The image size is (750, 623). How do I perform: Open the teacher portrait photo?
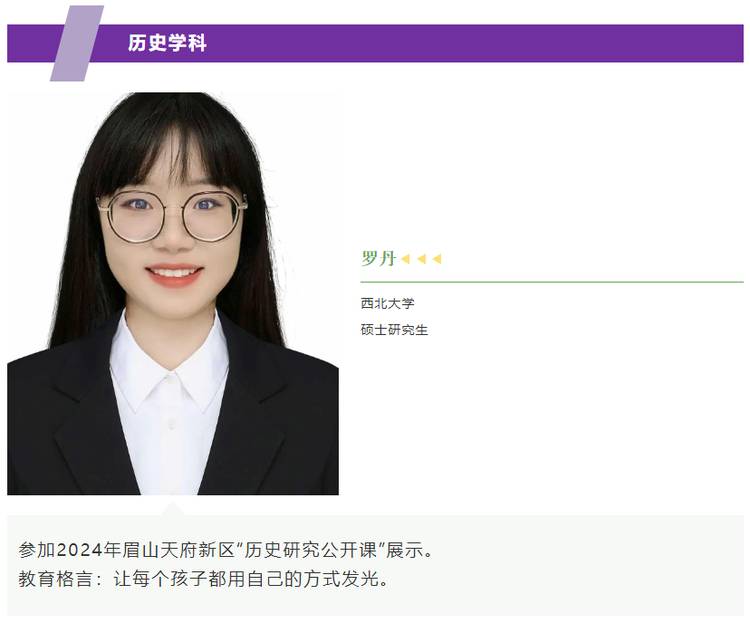point(173,293)
